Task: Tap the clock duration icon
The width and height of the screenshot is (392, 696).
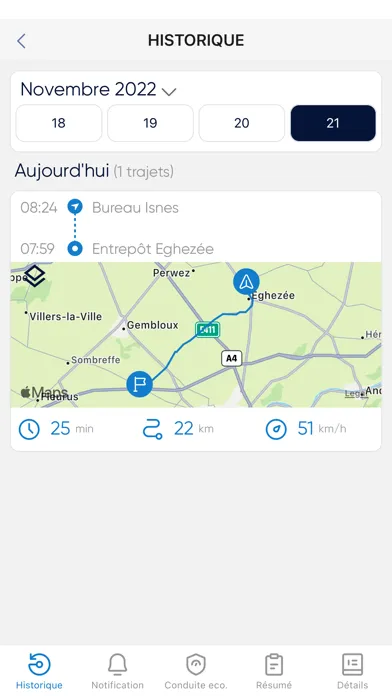Action: [x=29, y=429]
